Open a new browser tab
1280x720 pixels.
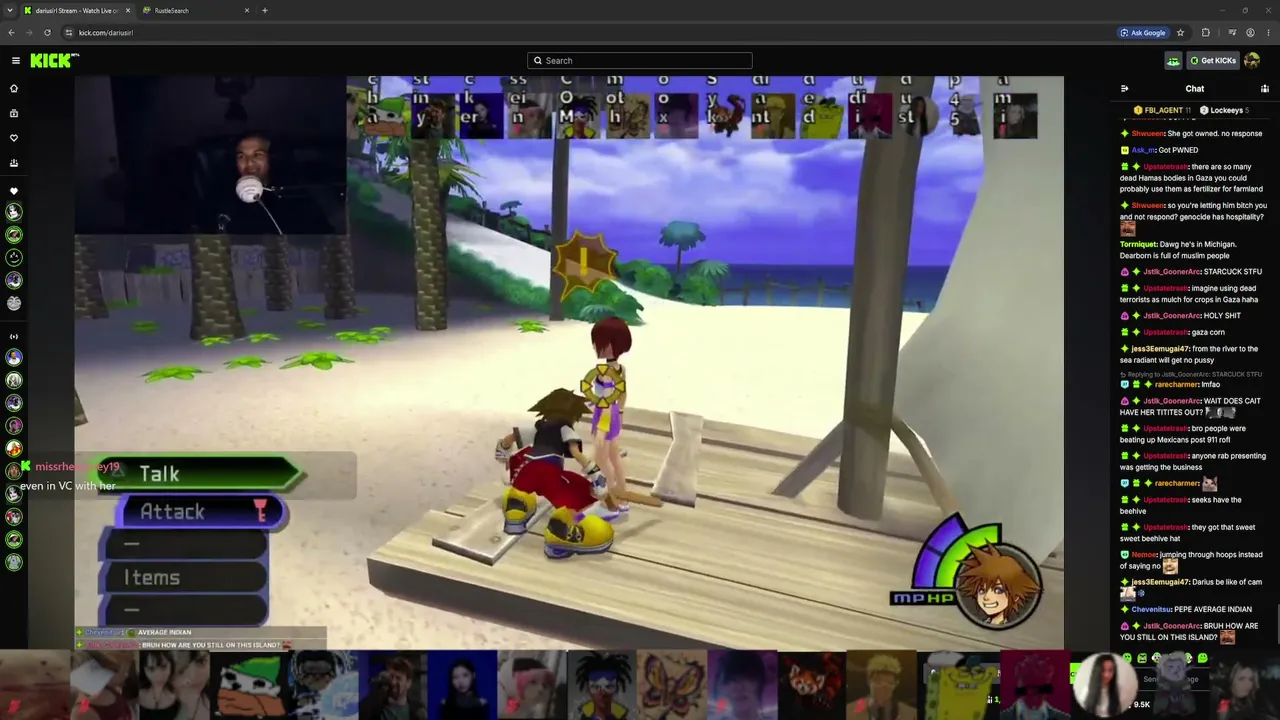pyautogui.click(x=265, y=10)
